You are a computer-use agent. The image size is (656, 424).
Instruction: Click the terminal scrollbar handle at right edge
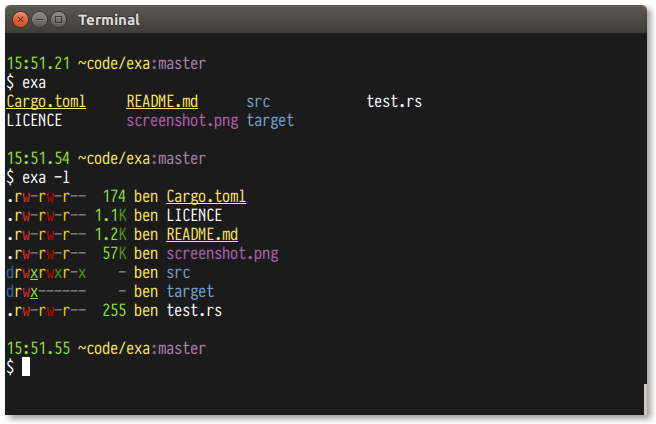point(645,397)
